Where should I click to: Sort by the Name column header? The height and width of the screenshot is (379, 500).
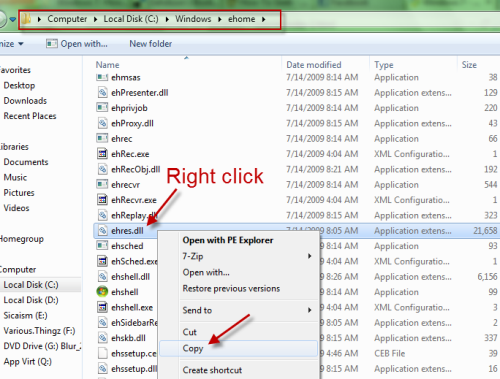[x=107, y=65]
